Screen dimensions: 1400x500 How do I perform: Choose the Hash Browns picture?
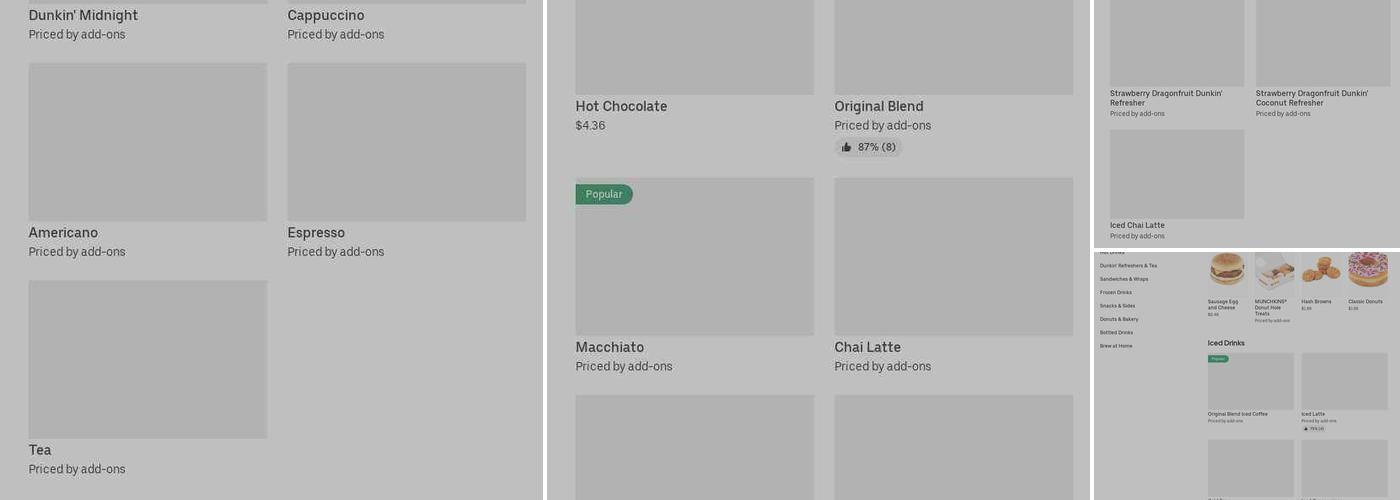click(1320, 270)
